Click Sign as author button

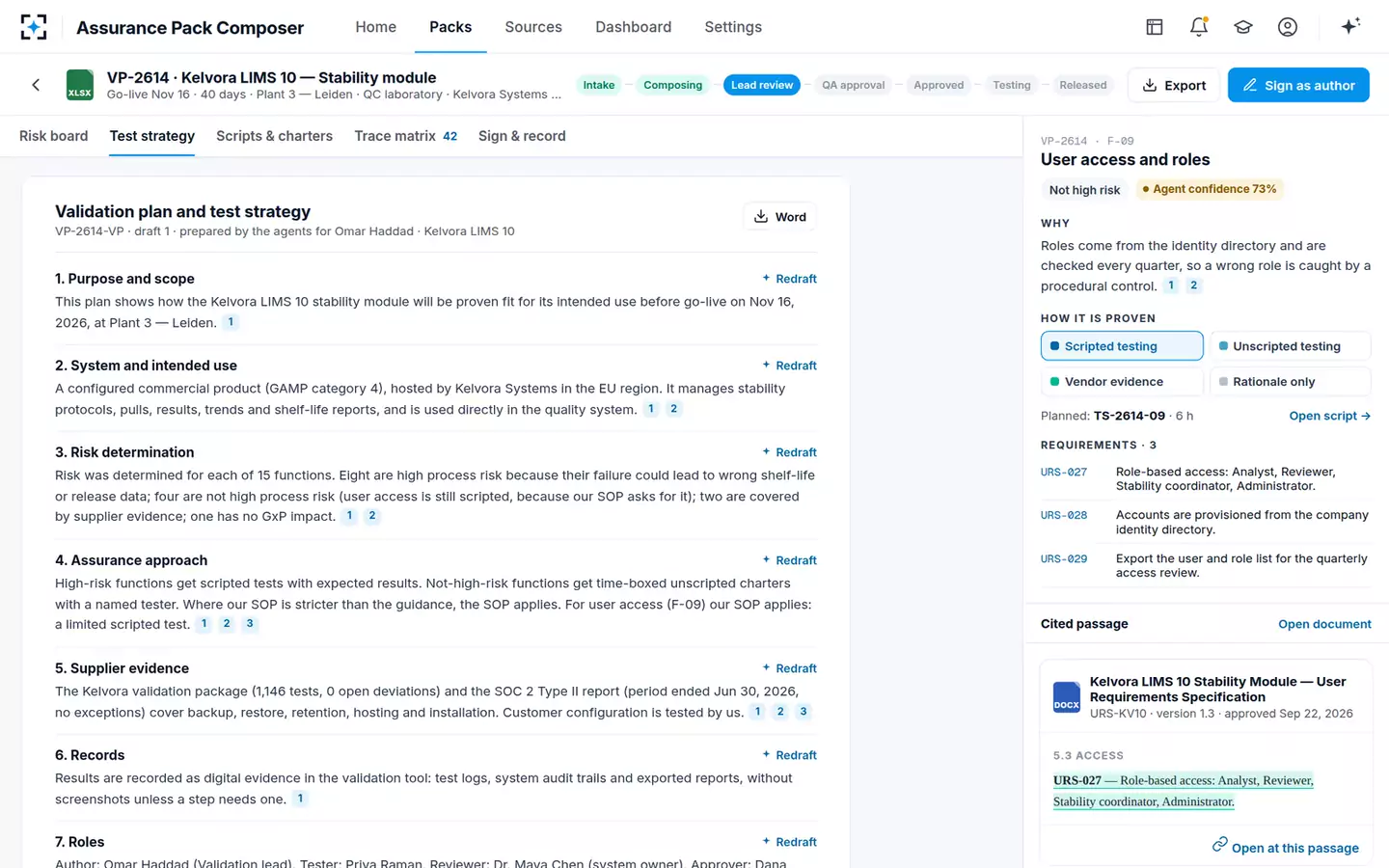pos(1298,85)
